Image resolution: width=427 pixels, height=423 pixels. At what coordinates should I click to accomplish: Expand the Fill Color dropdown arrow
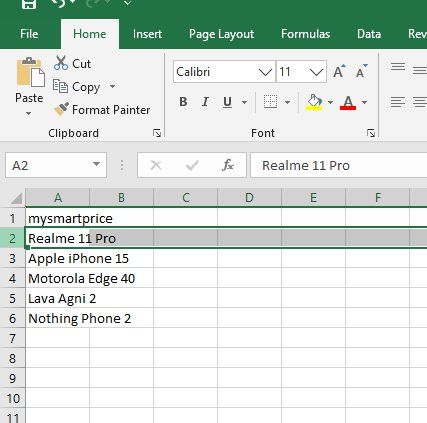[x=330, y=102]
